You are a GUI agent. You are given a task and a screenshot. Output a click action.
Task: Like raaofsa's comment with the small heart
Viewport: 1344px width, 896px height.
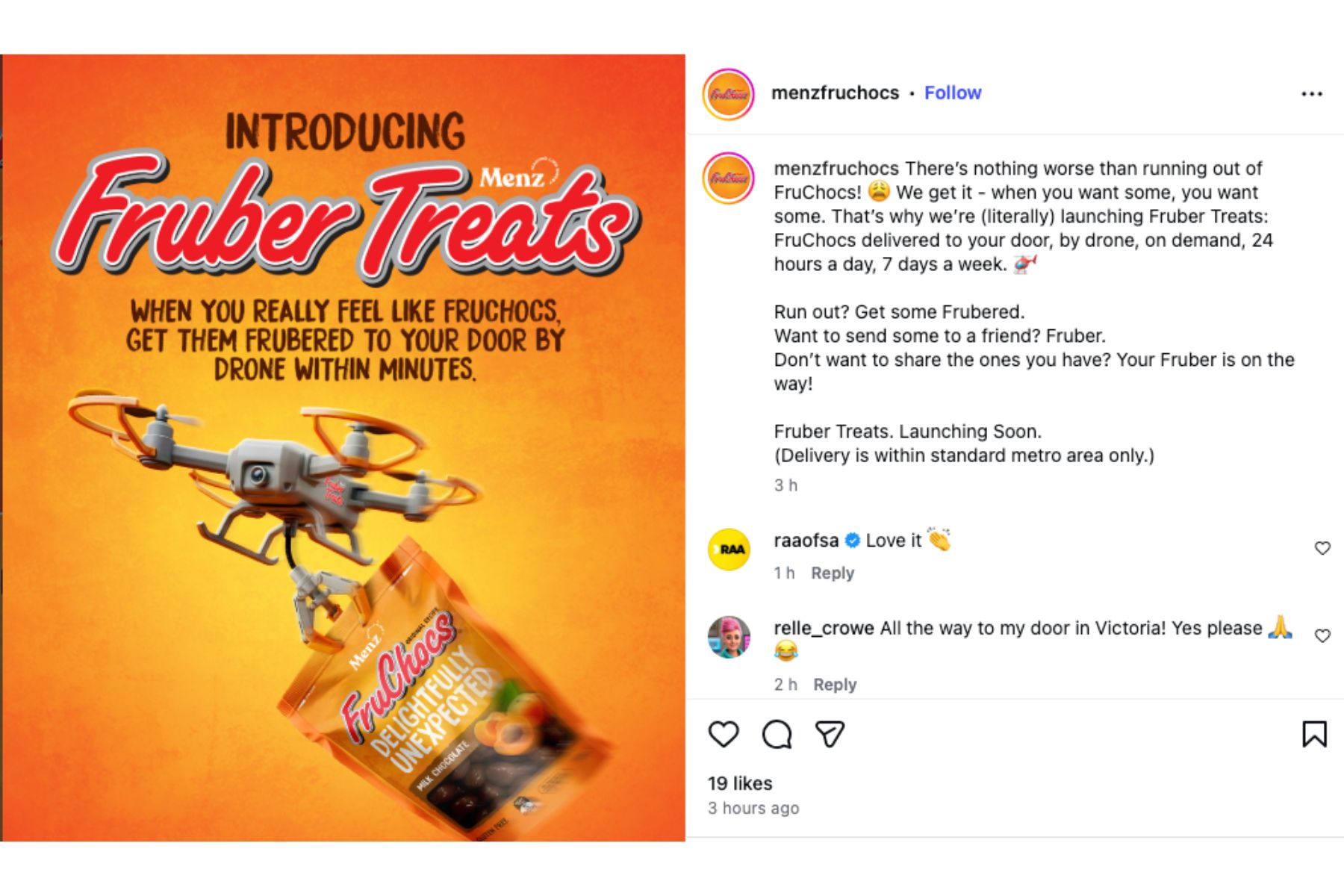click(1322, 549)
